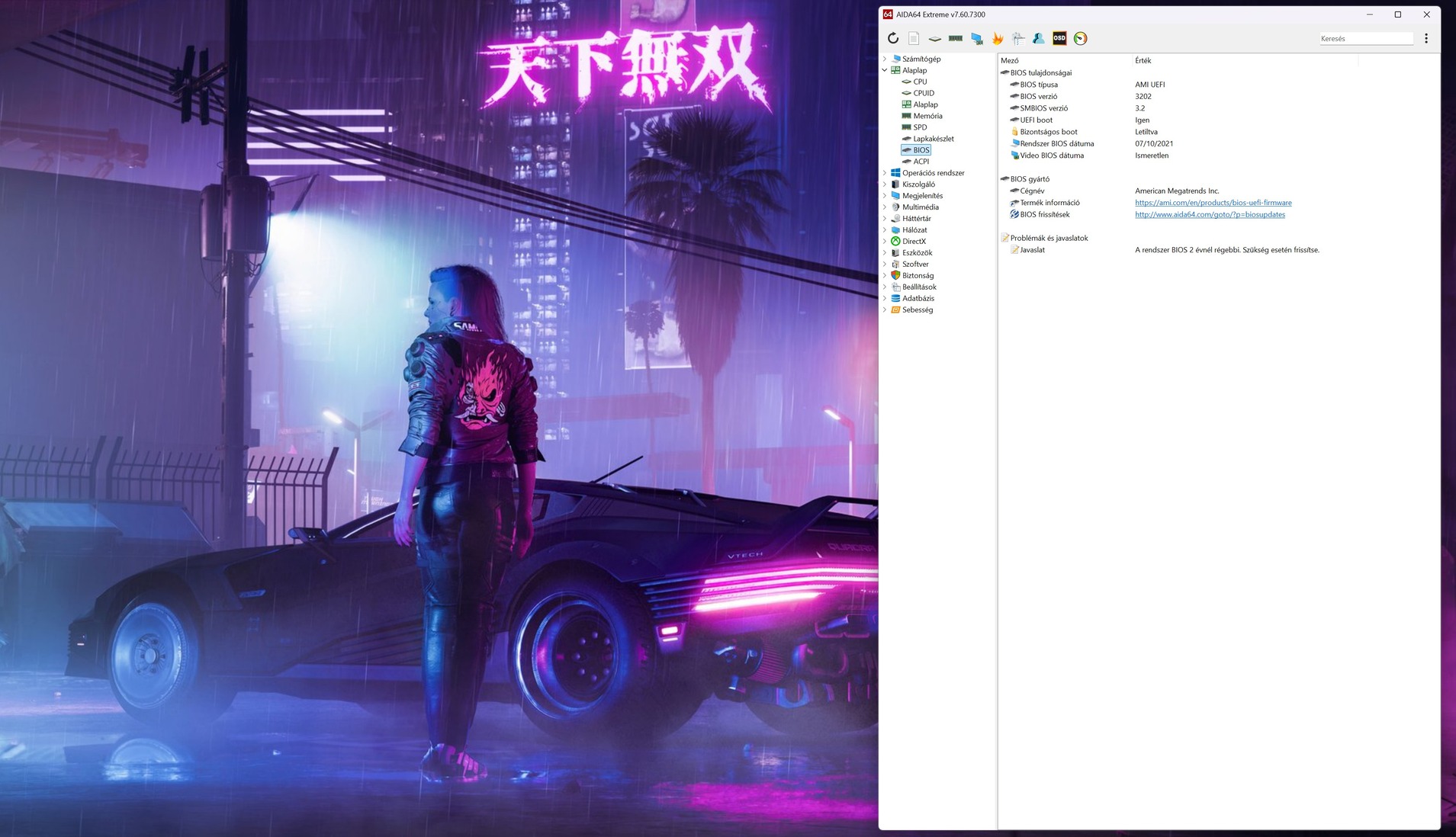The image size is (1456, 837).
Task: Select the CPUID chip icon in tree
Action: coord(906,93)
